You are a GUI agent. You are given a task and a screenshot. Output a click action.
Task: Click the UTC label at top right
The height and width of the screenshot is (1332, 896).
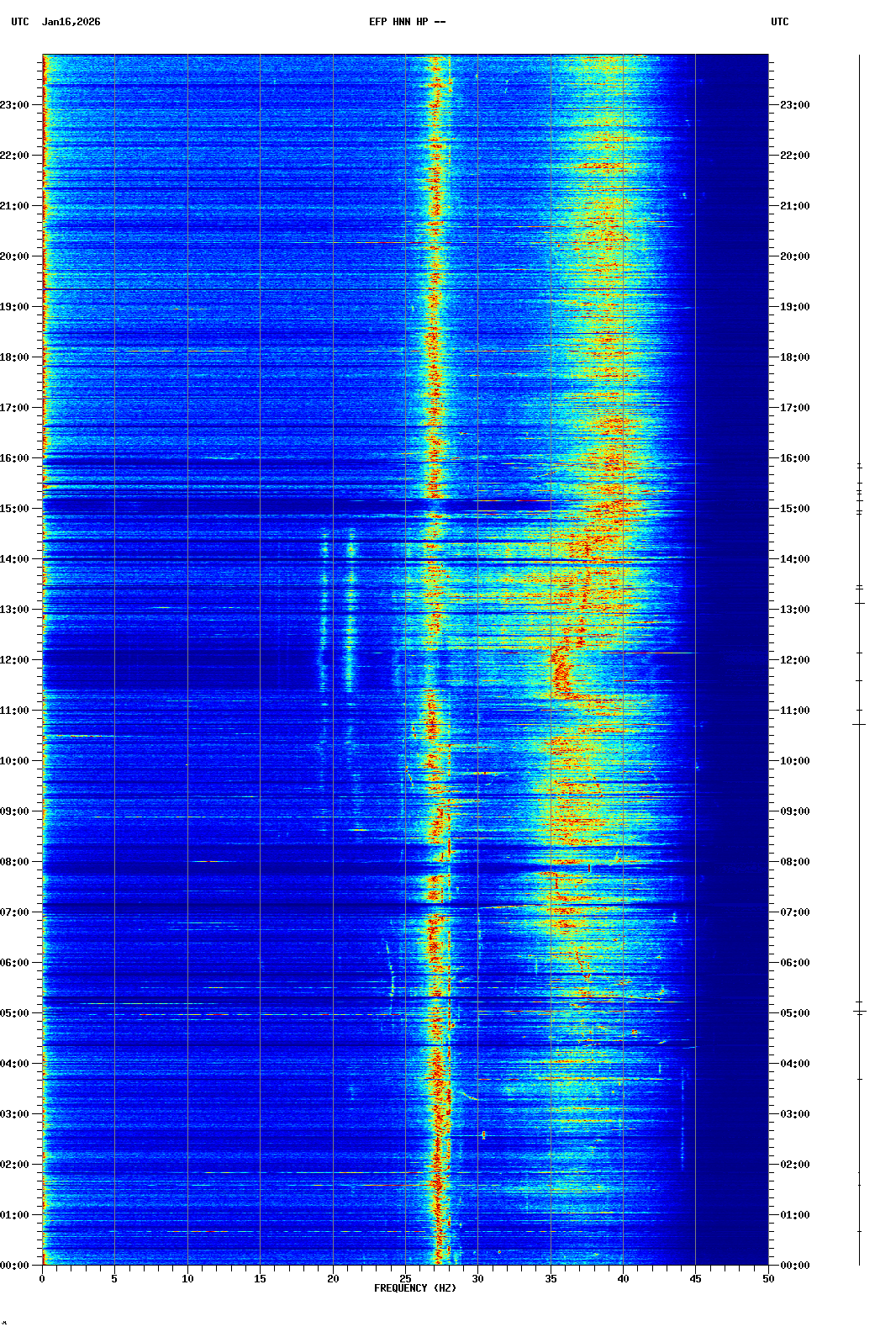(x=779, y=22)
